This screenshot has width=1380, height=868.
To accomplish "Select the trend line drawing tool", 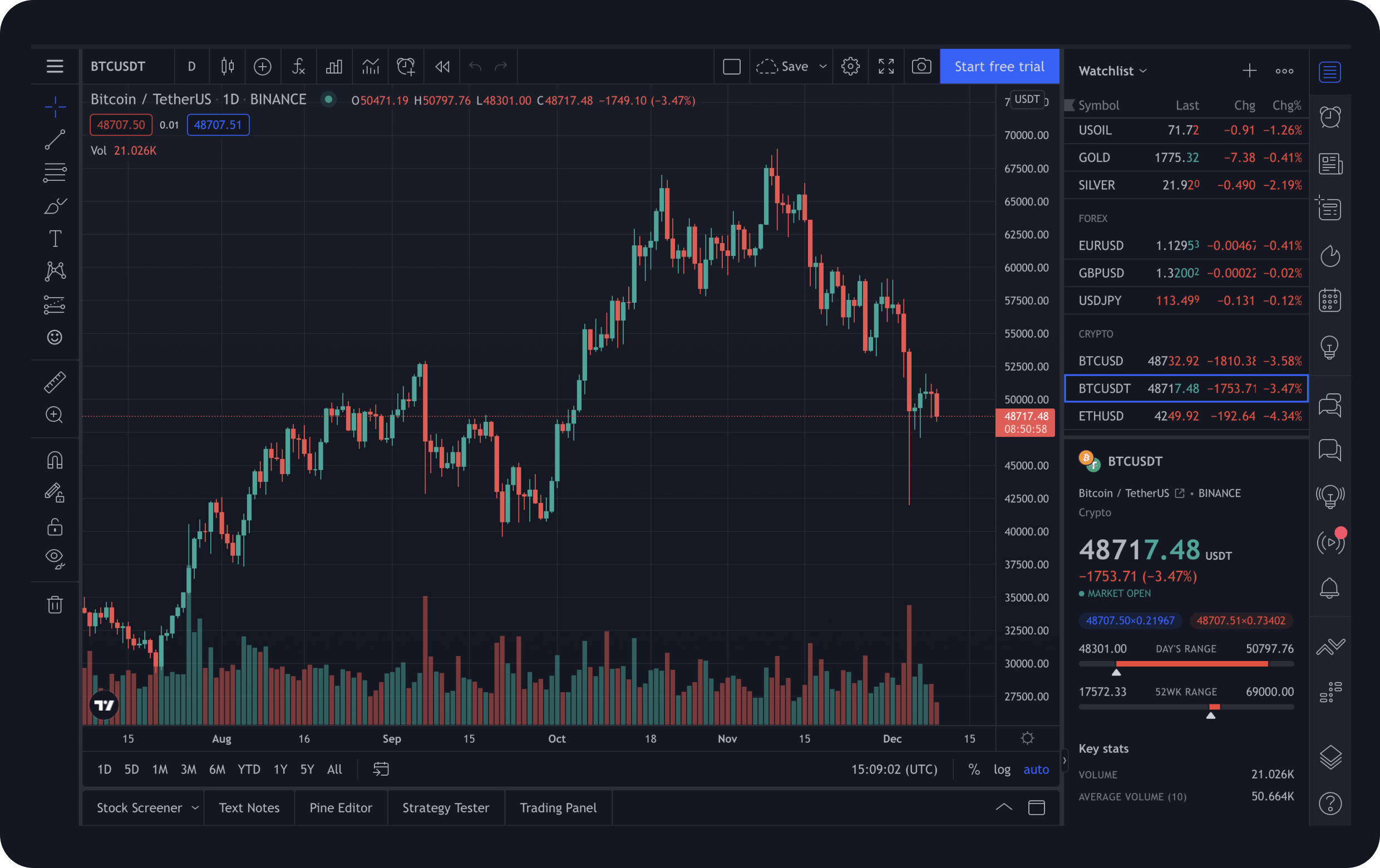I will tap(55, 139).
